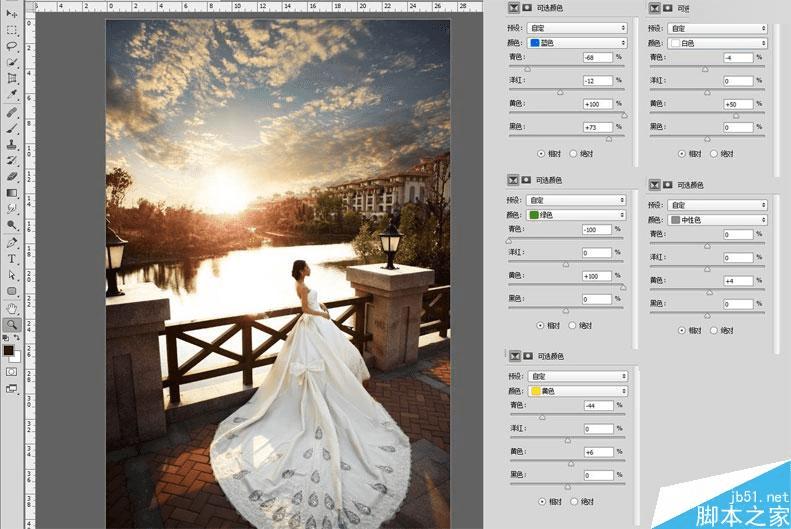Screen dimensions: 791x529
Task: Select the Type tool
Action: (x=12, y=259)
